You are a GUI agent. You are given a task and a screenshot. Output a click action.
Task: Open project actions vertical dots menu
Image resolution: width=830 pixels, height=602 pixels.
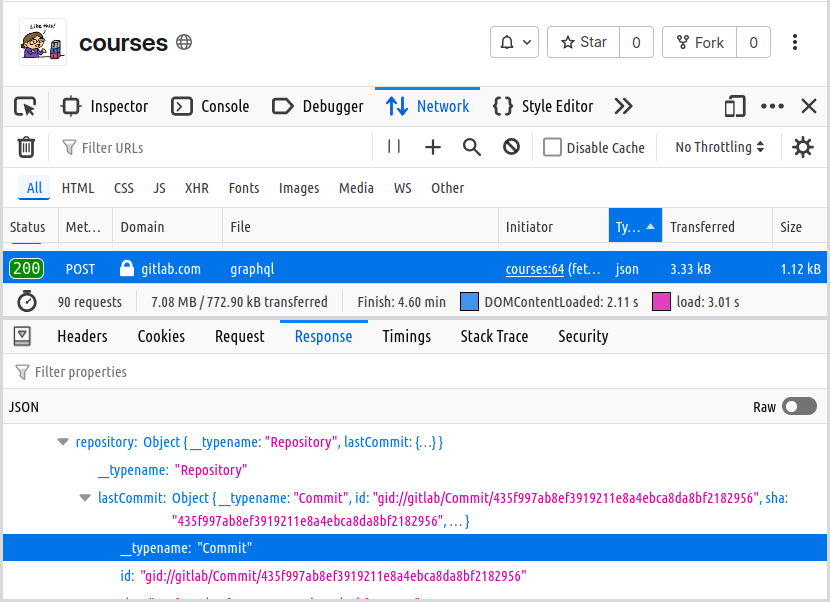(795, 42)
